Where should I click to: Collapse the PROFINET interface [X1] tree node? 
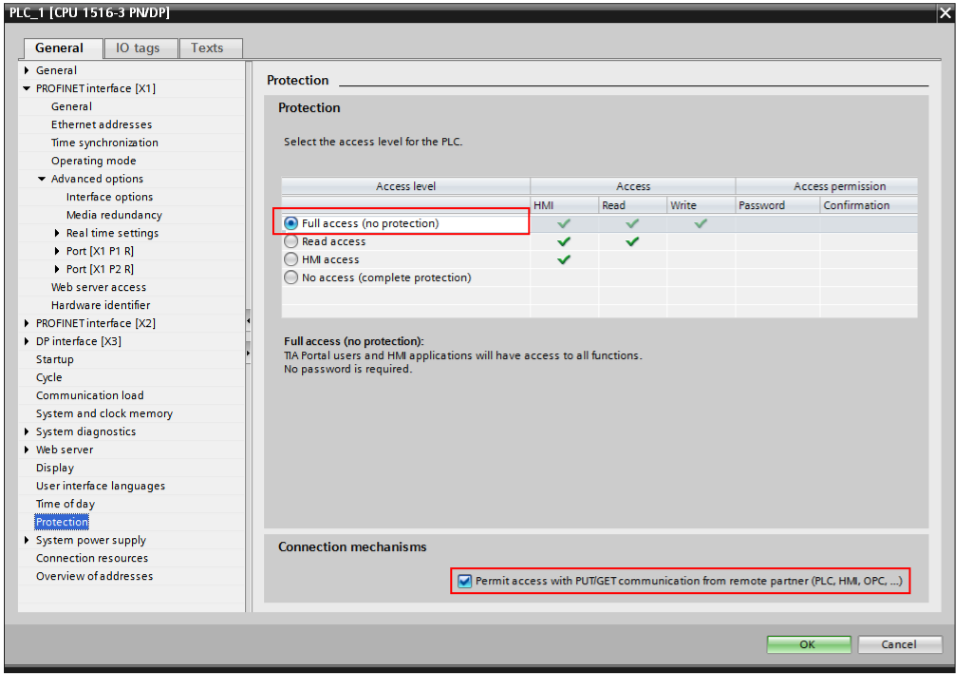click(26, 88)
